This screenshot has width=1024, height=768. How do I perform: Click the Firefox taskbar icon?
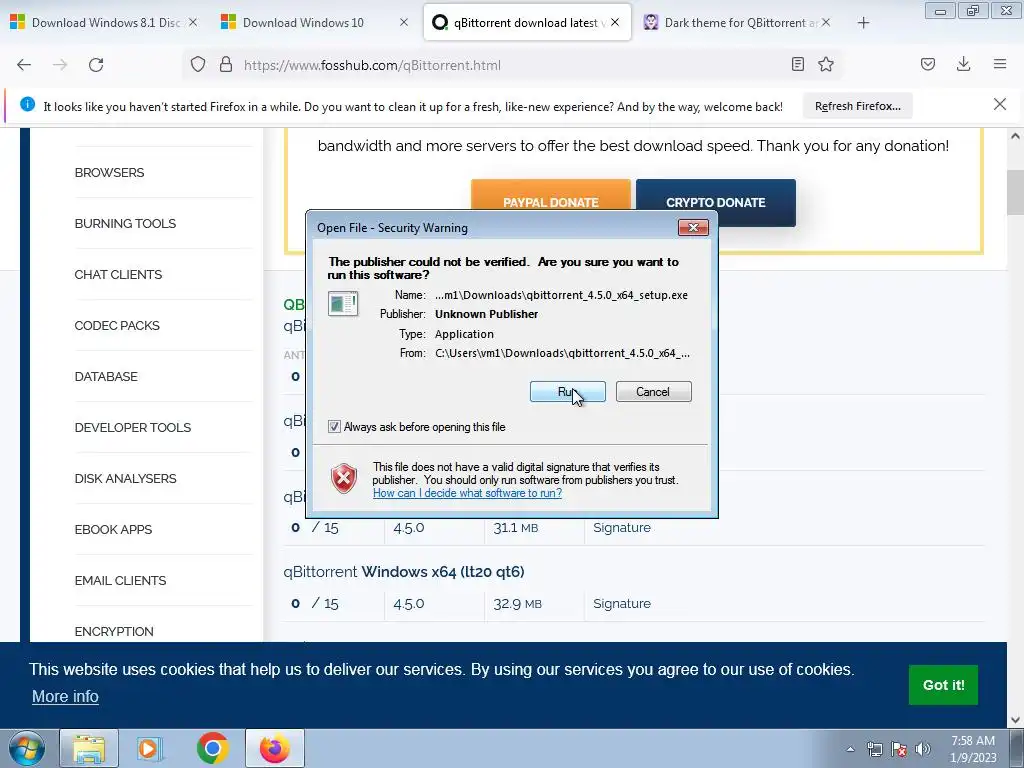[x=274, y=748]
